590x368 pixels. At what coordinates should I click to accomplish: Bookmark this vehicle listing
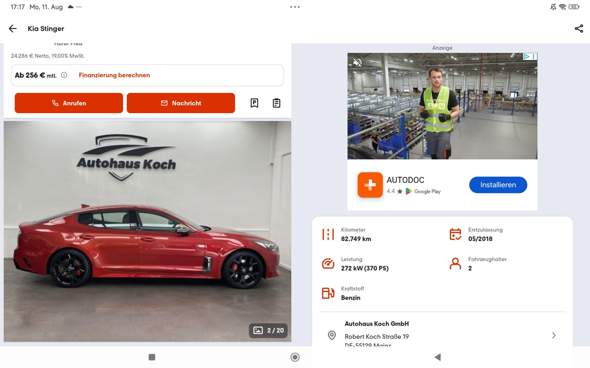point(254,103)
